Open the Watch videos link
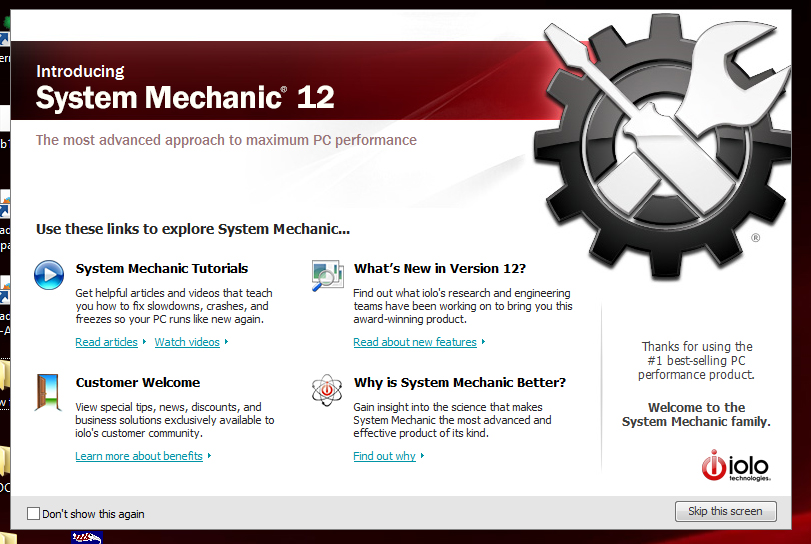The image size is (811, 544). click(x=187, y=342)
